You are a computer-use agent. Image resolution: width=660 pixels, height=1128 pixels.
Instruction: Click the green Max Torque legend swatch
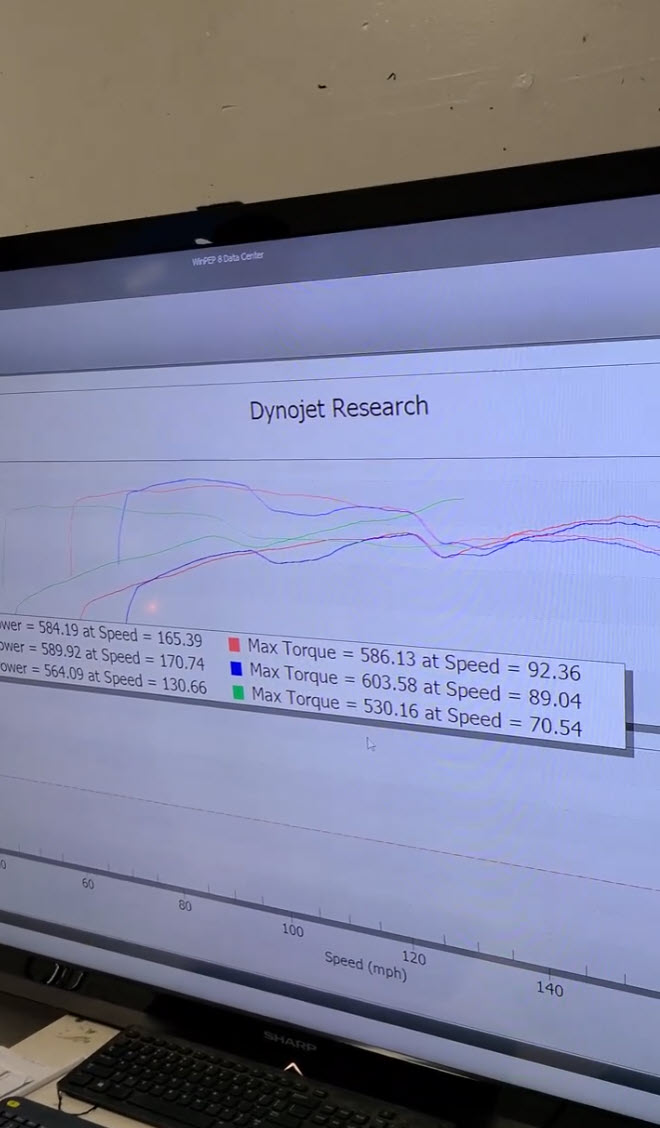point(238,693)
